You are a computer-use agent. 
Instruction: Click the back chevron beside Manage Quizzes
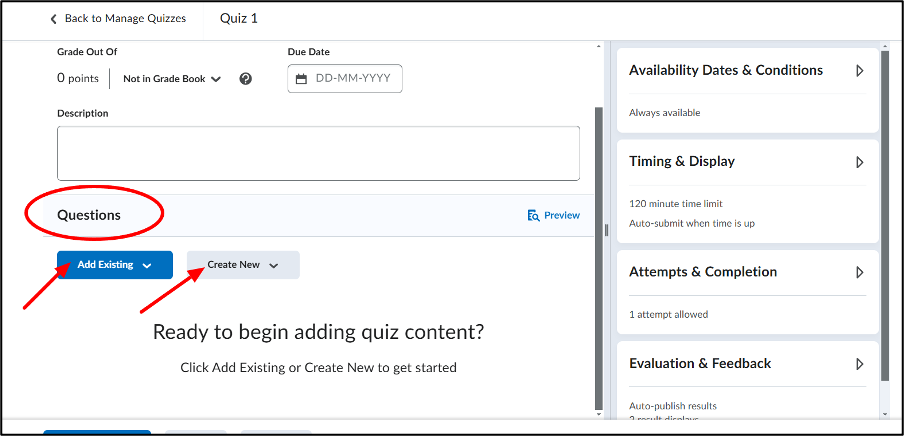(54, 19)
